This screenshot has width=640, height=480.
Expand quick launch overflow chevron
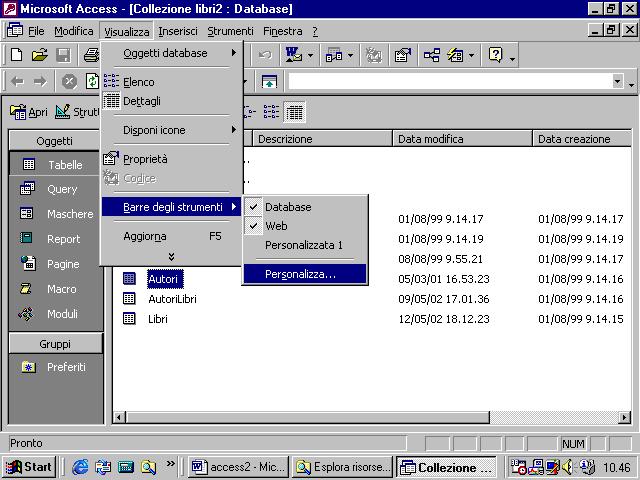point(171,464)
